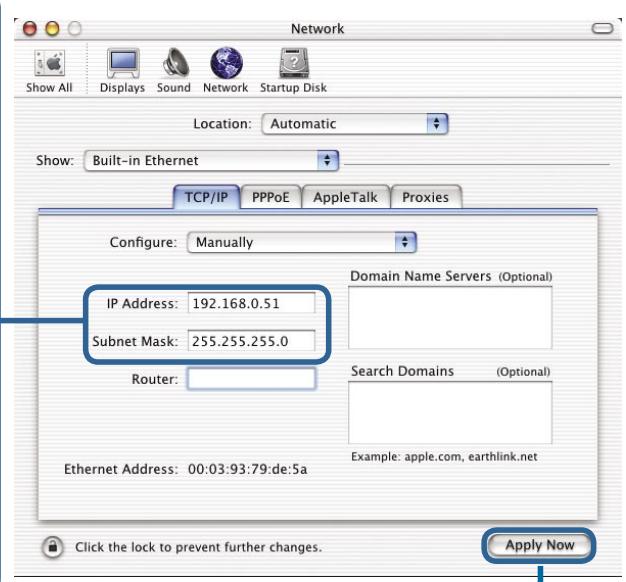
Task: Click the IP Address field
Action: pos(251,303)
